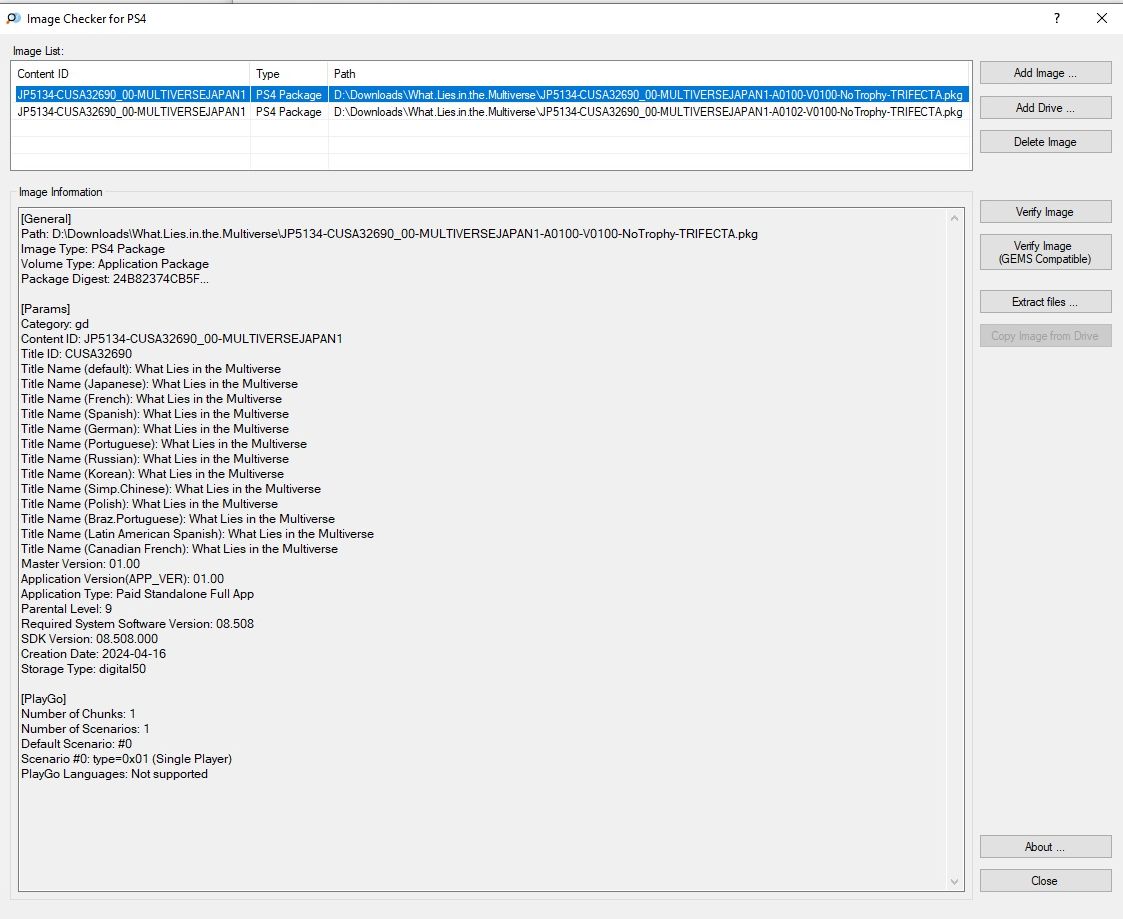Sort by the Content ID column header
The image size is (1123, 919).
tap(131, 74)
